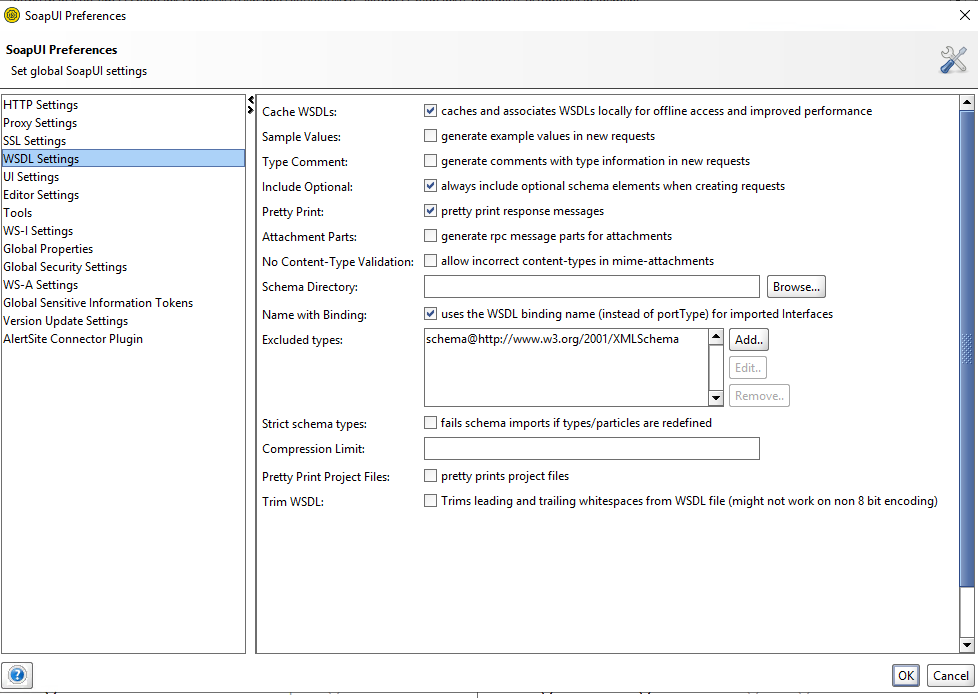Disable the Cache WSDLs checkbox
Image resolution: width=978 pixels, height=698 pixels.
[x=430, y=111]
